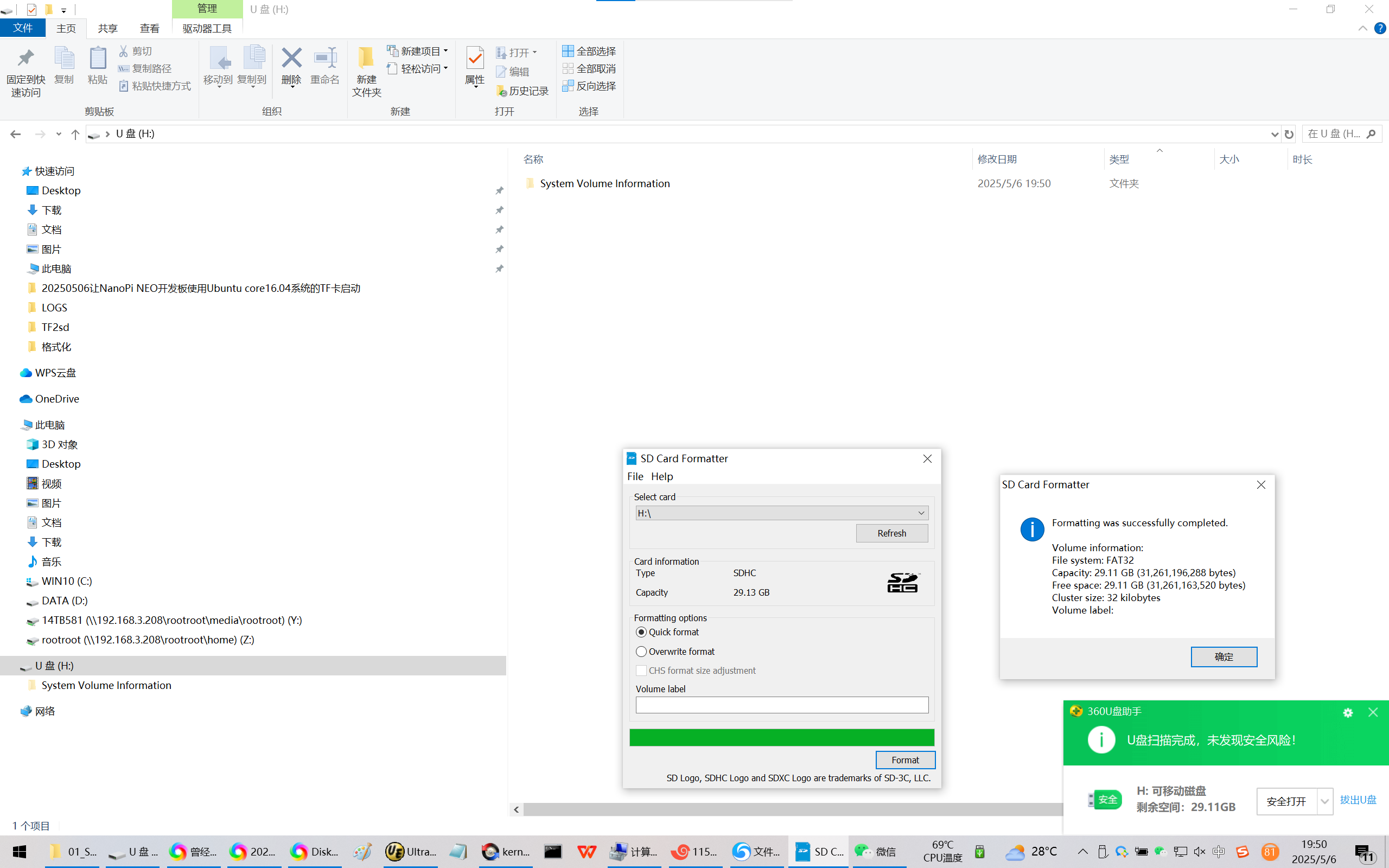Click the New folder (新建文件夹) icon
The height and width of the screenshot is (868, 1389).
pos(366,59)
